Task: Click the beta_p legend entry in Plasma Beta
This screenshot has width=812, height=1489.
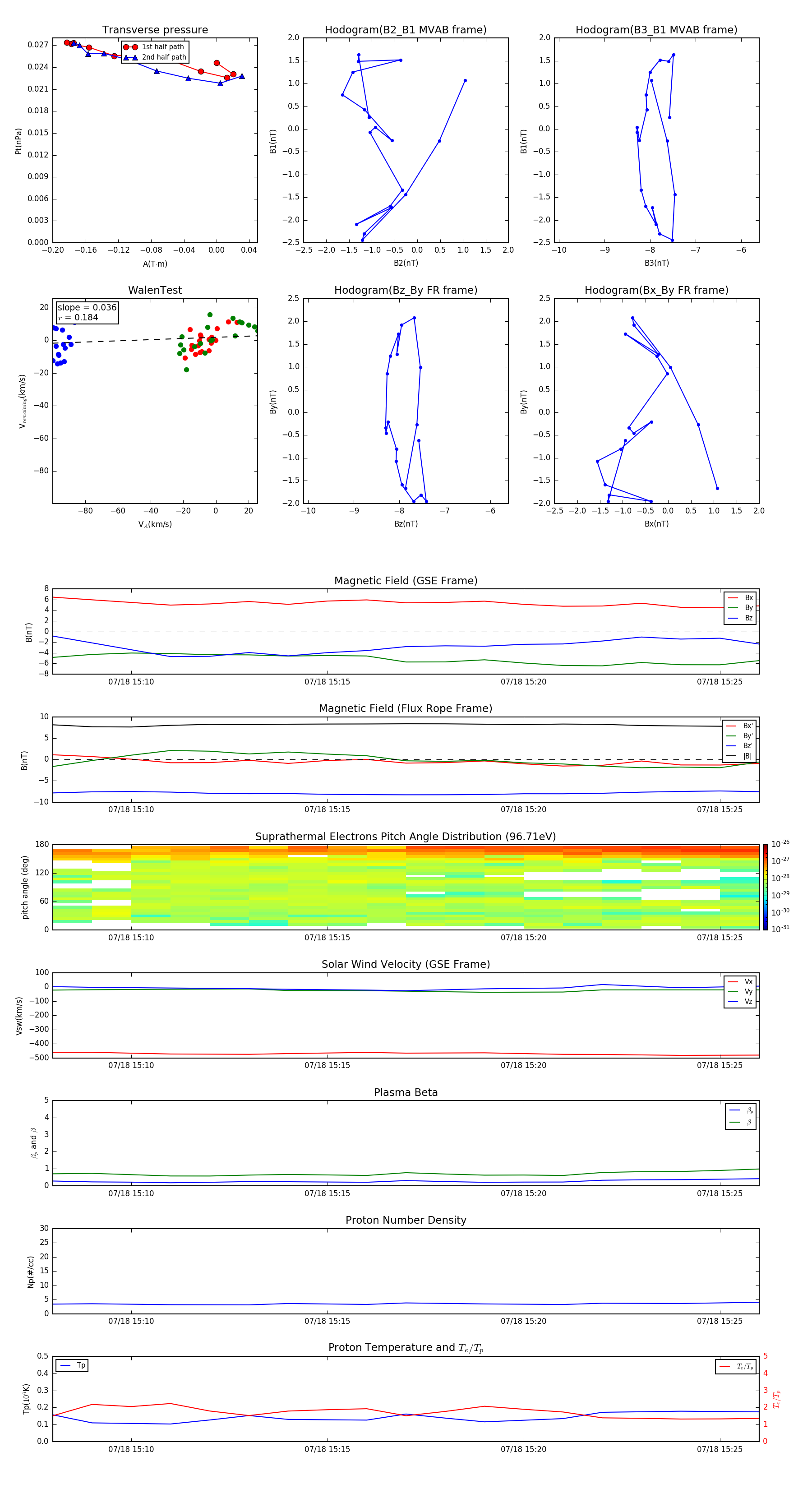Action: [x=741, y=1110]
